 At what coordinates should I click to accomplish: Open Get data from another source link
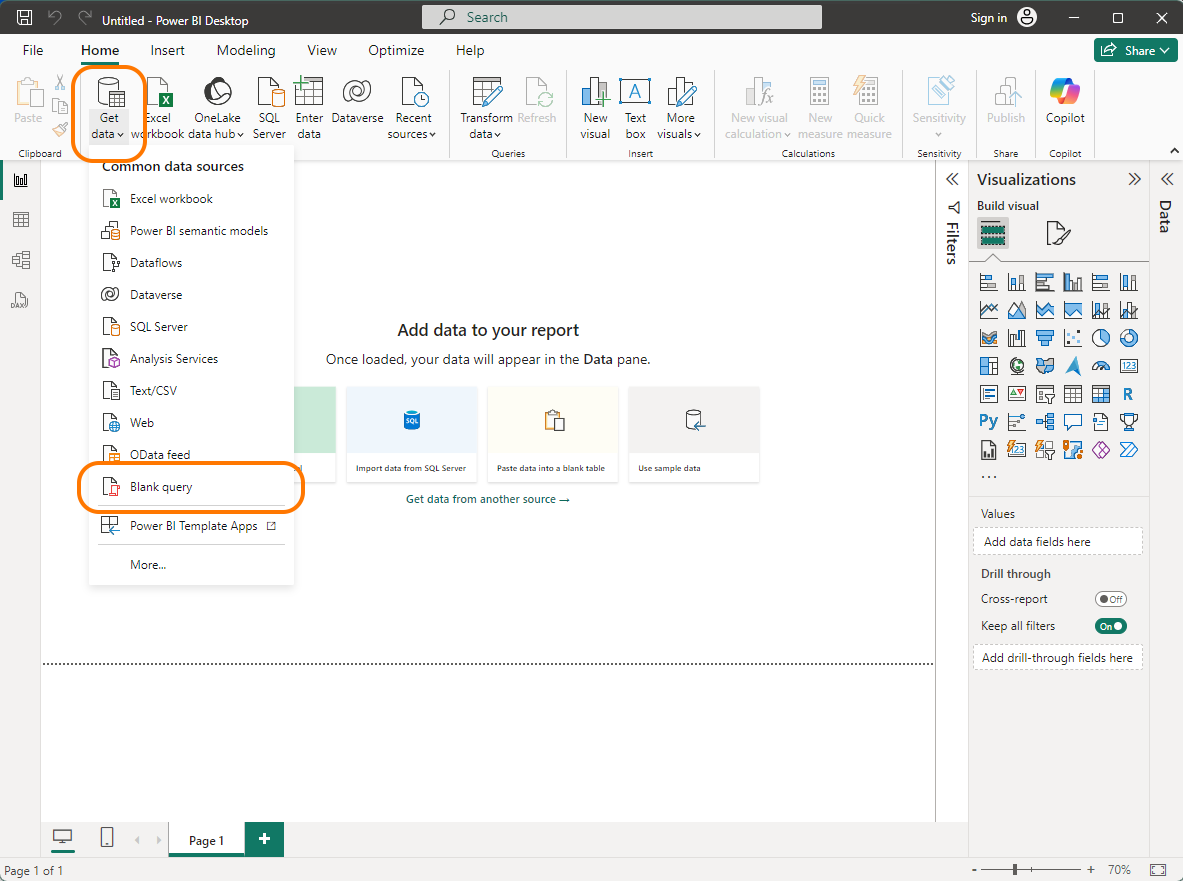(487, 499)
